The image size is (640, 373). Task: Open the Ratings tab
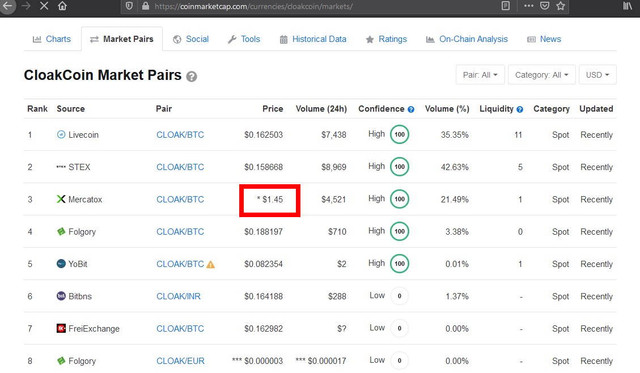(x=387, y=39)
